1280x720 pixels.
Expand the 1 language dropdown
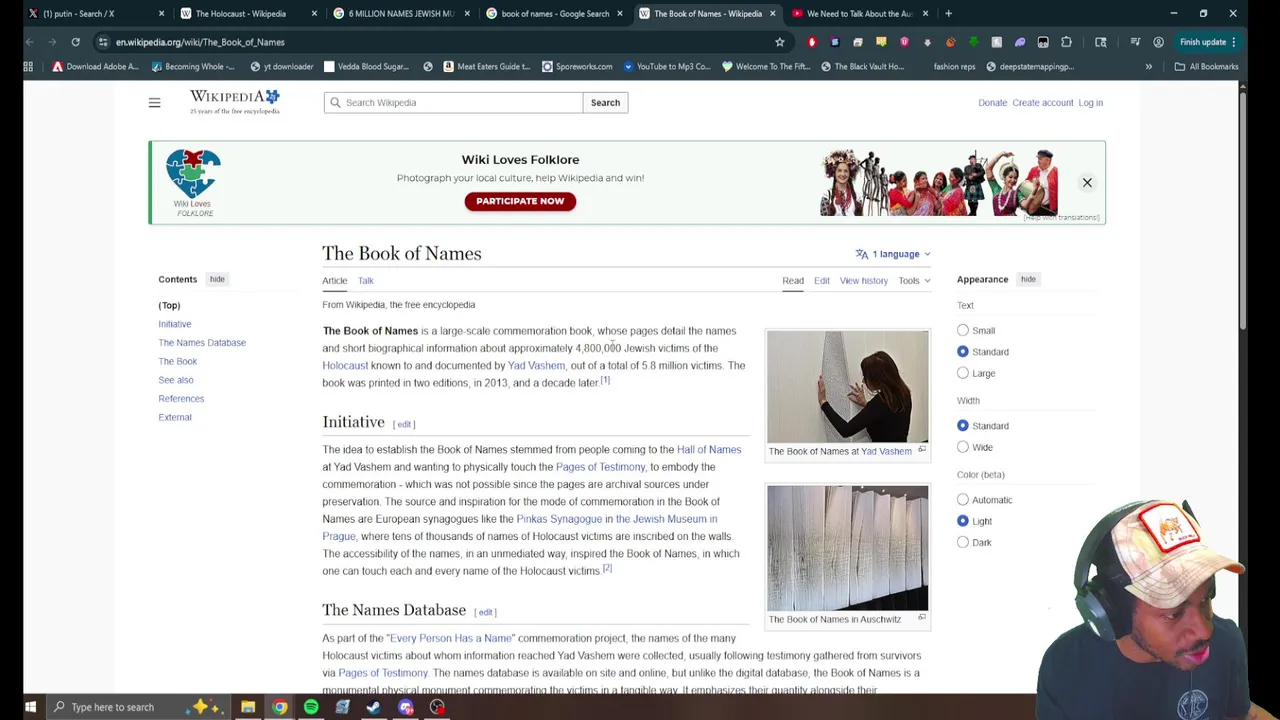pyautogui.click(x=893, y=254)
